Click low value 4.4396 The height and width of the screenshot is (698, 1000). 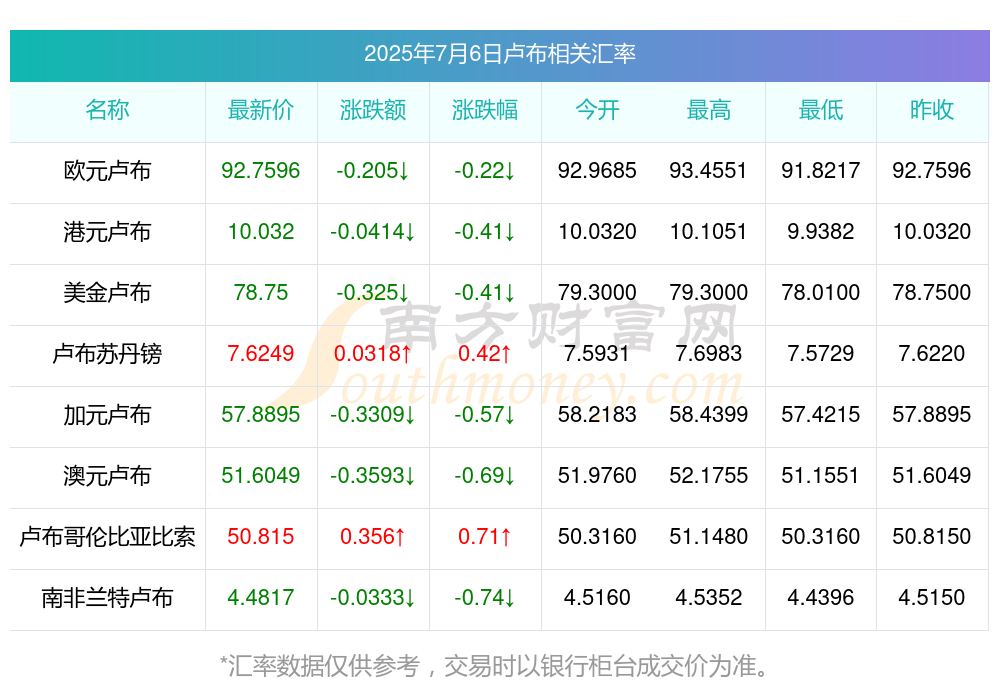point(821,598)
